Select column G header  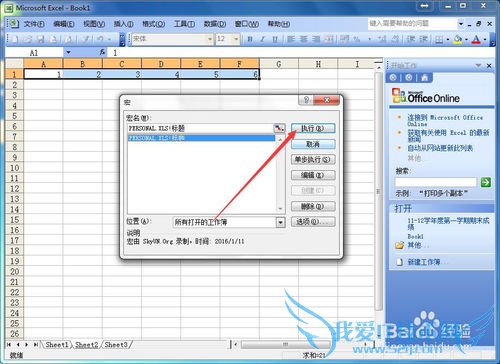click(x=279, y=64)
